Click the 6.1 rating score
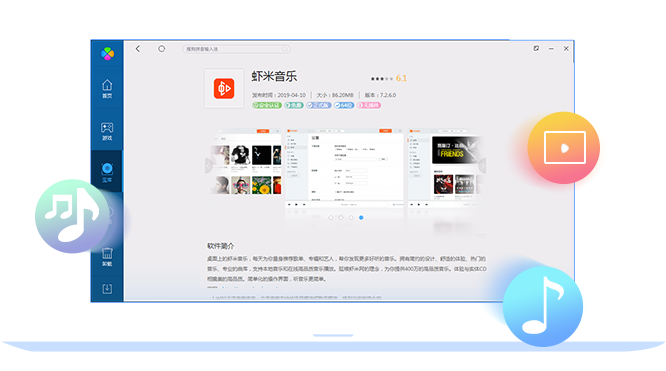The width and height of the screenshot is (666, 371). pos(401,78)
